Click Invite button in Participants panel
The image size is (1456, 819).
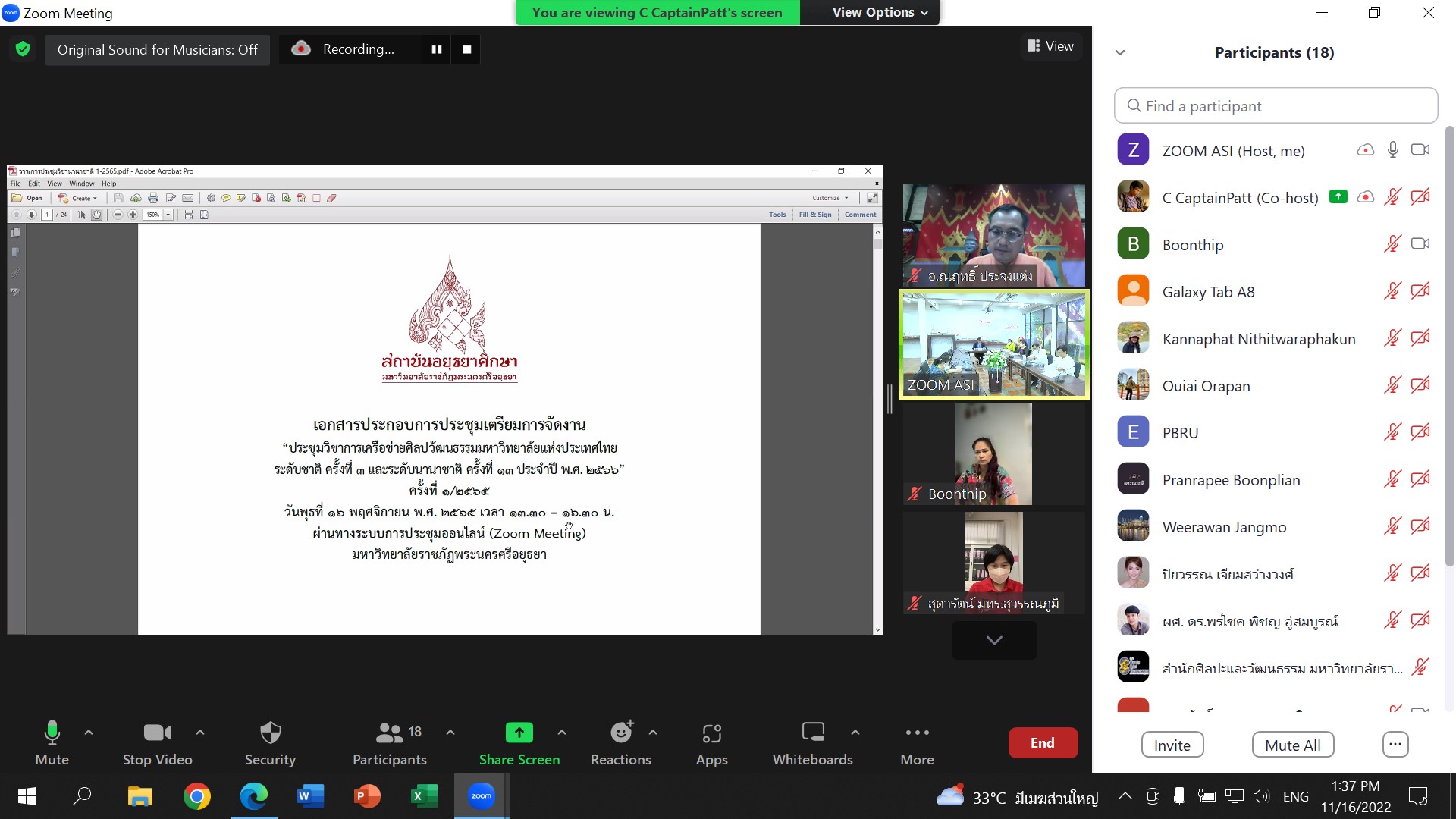pos(1172,745)
